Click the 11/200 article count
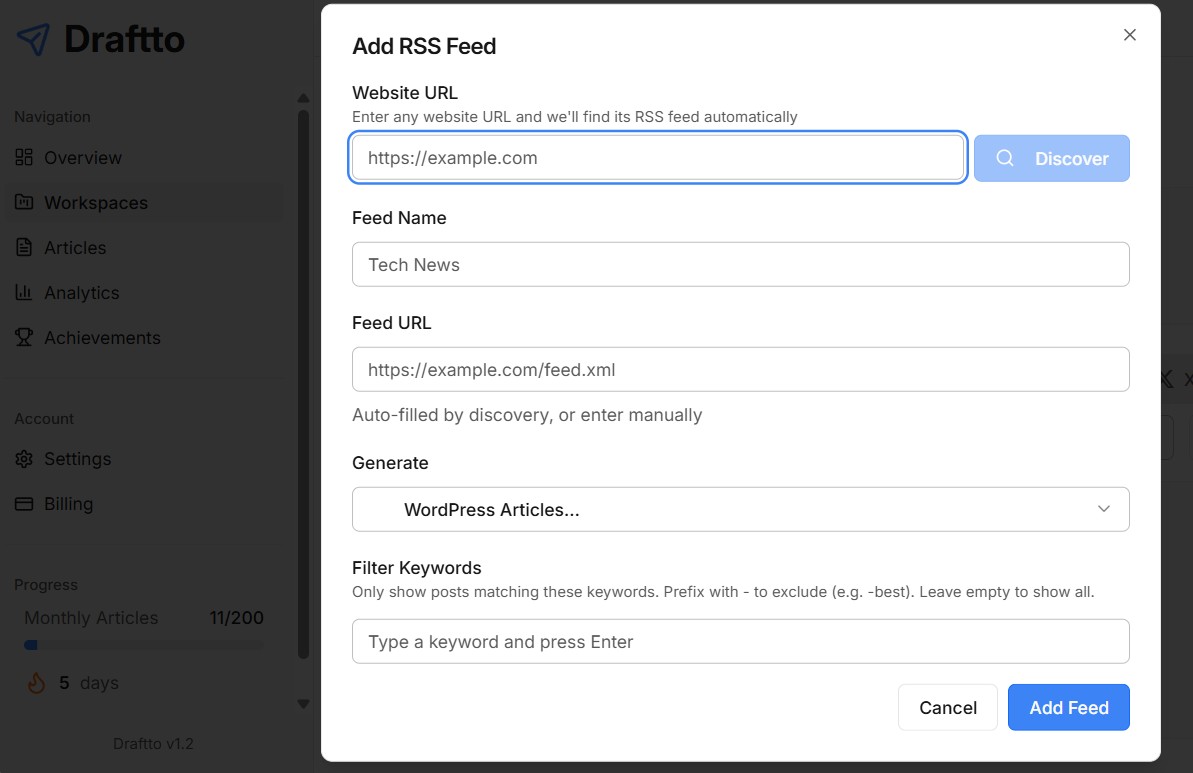Image resolution: width=1193 pixels, height=773 pixels. tap(237, 618)
